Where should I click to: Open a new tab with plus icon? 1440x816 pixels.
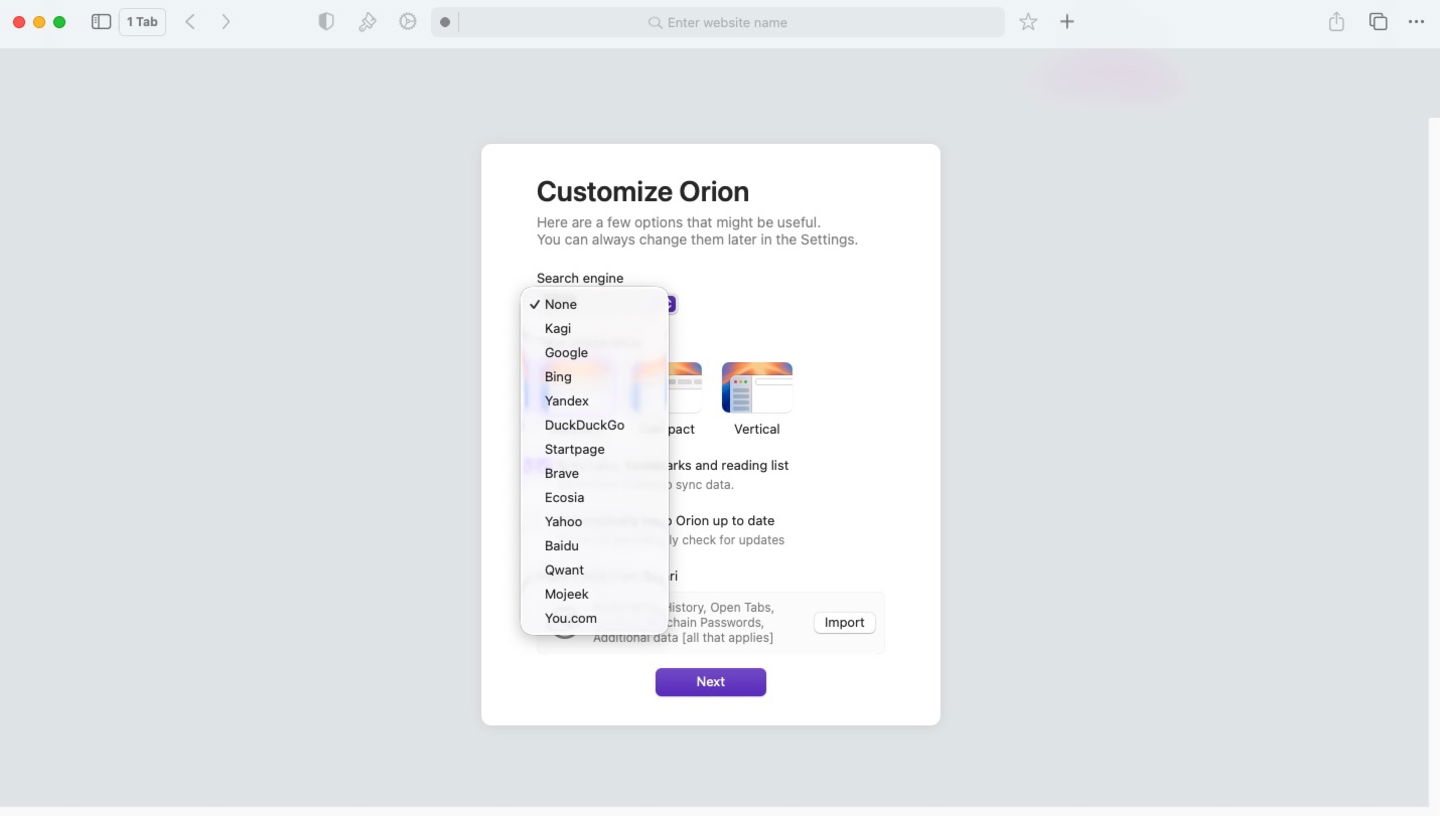point(1067,22)
